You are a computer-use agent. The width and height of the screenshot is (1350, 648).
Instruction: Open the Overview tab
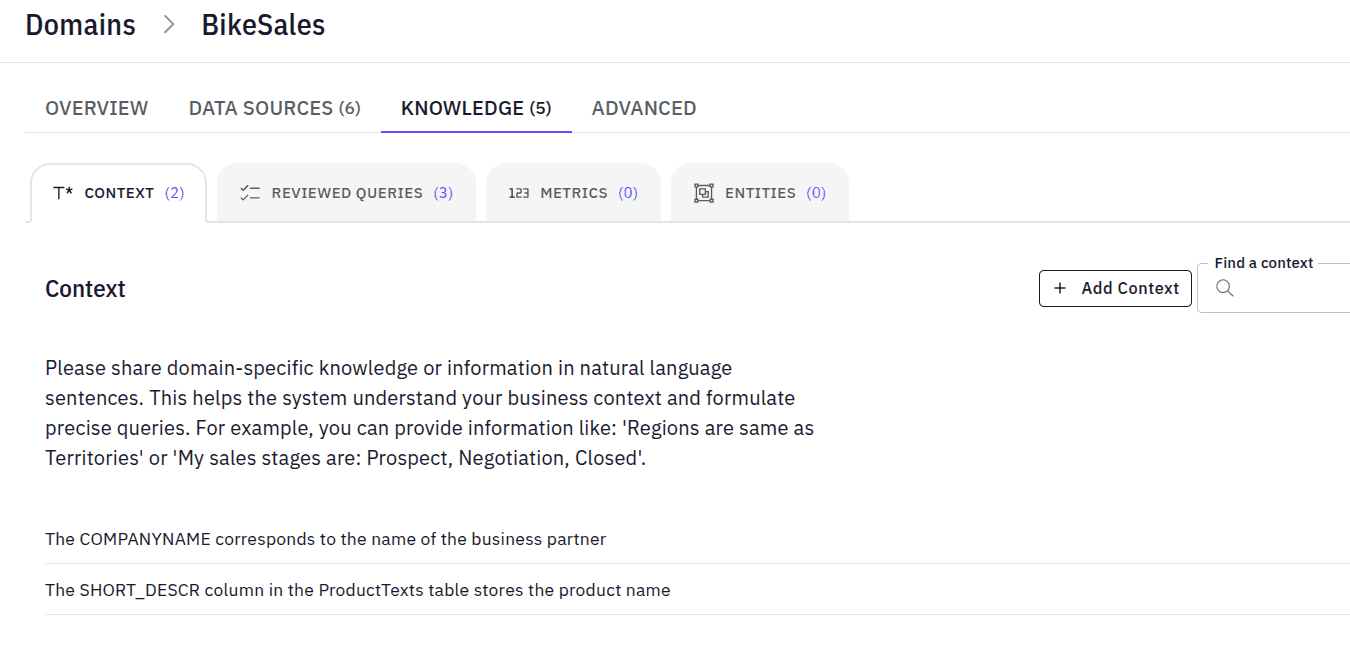pyautogui.click(x=96, y=107)
